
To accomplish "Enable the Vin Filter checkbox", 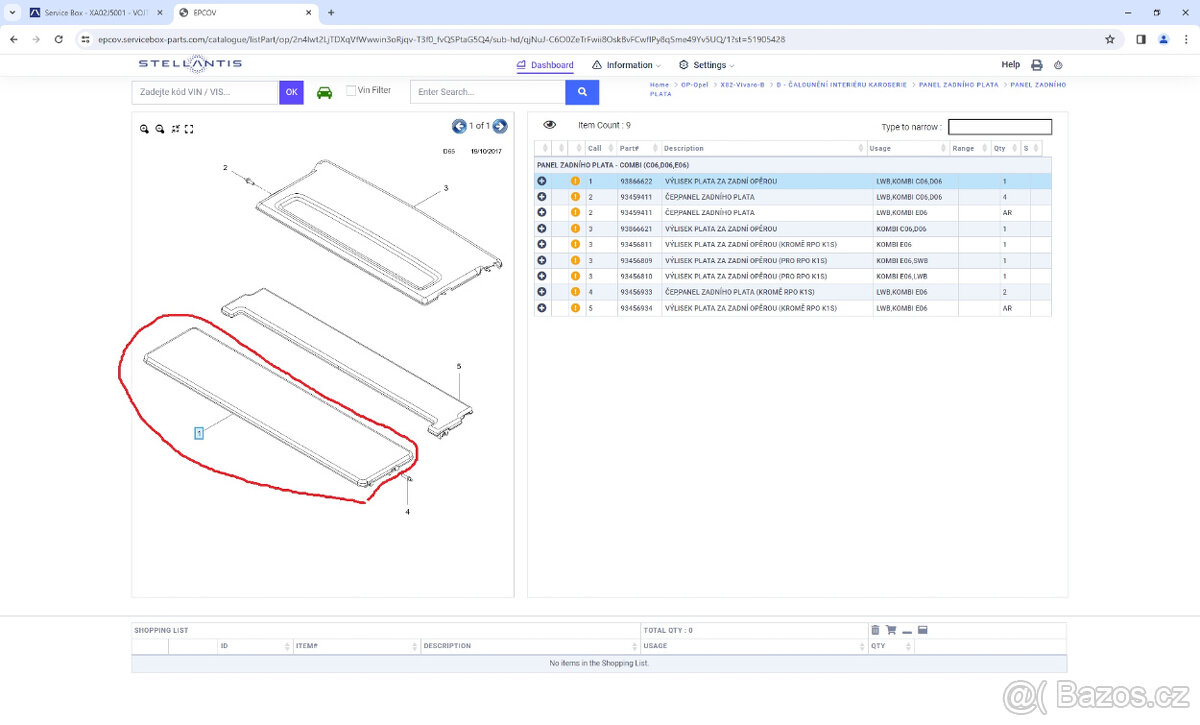I will coord(351,91).
